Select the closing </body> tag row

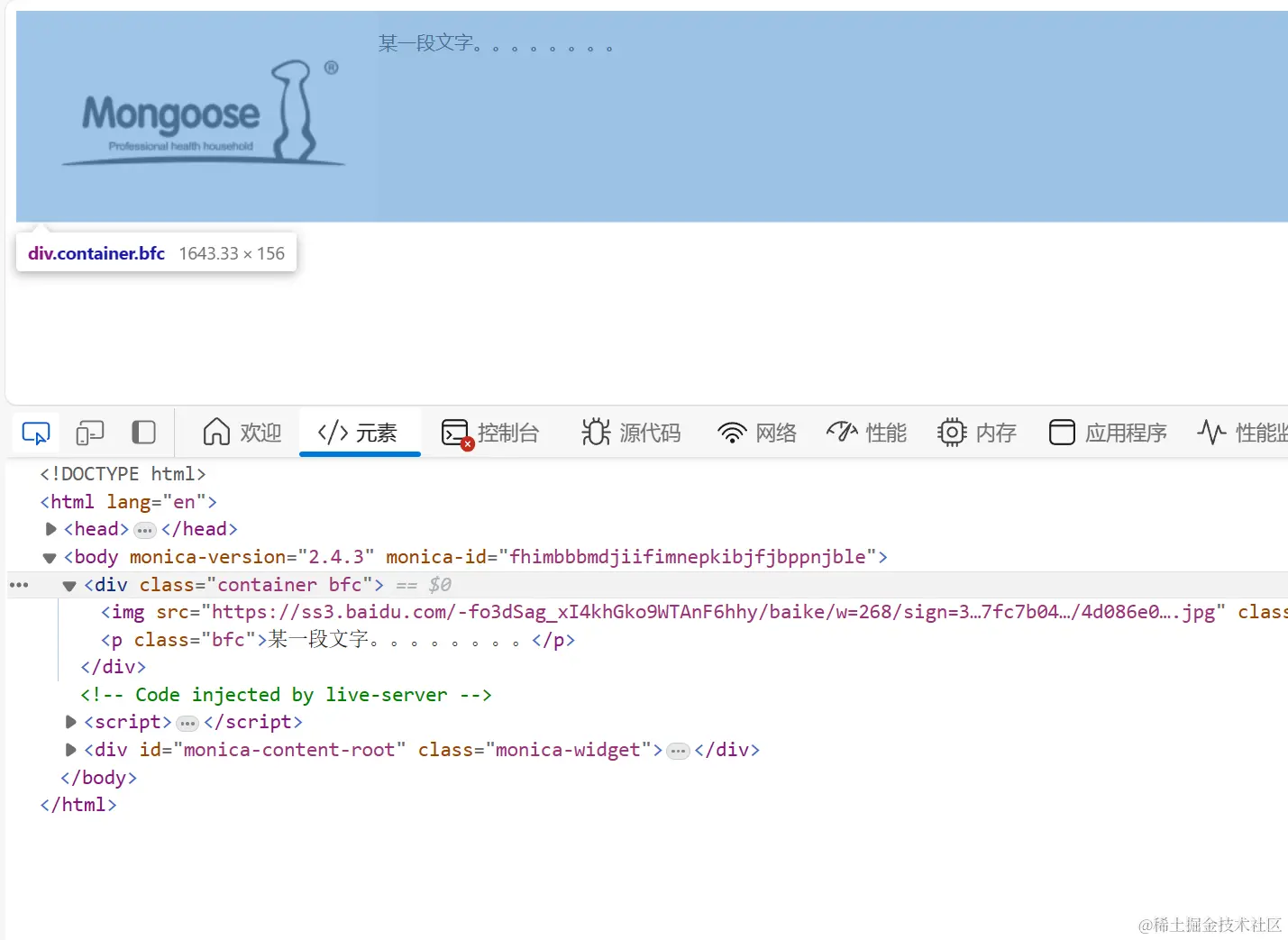coord(98,778)
